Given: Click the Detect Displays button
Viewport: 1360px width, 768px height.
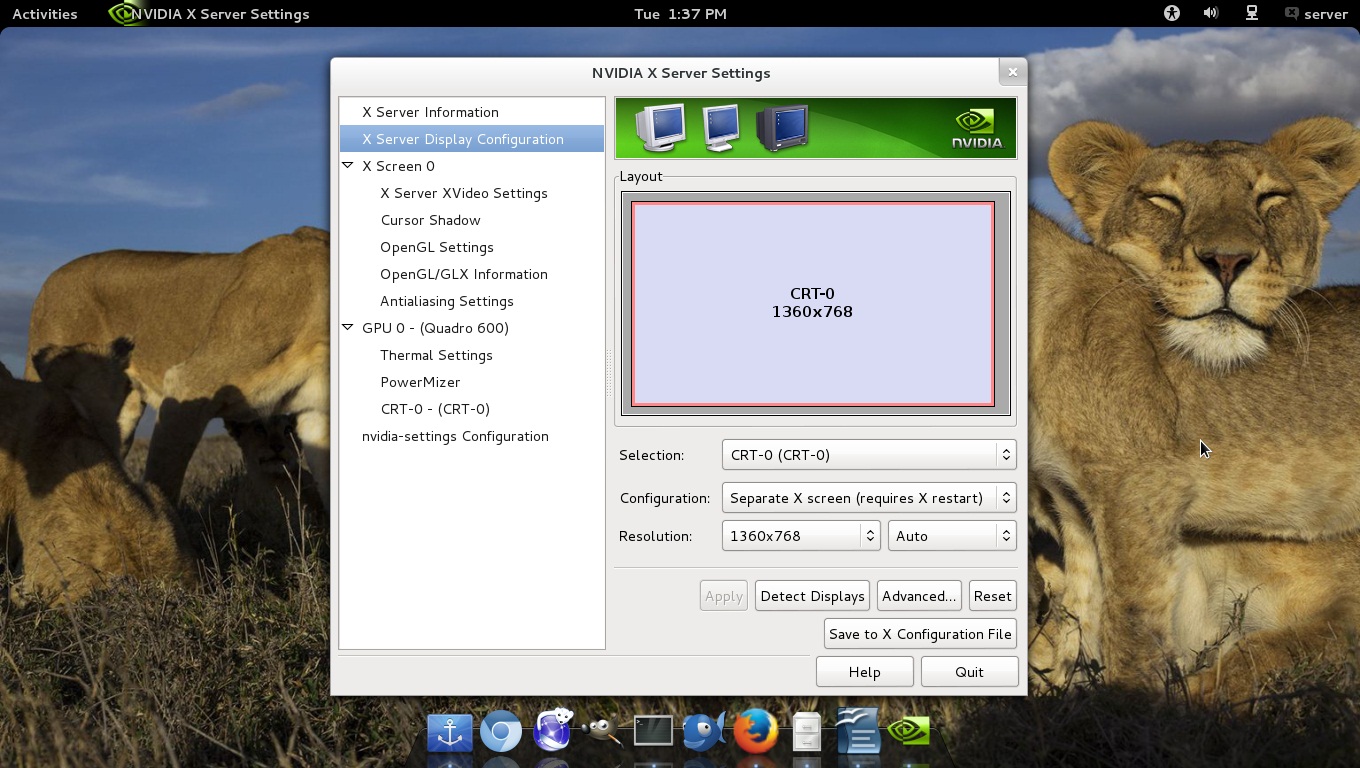Looking at the screenshot, I should [x=812, y=596].
